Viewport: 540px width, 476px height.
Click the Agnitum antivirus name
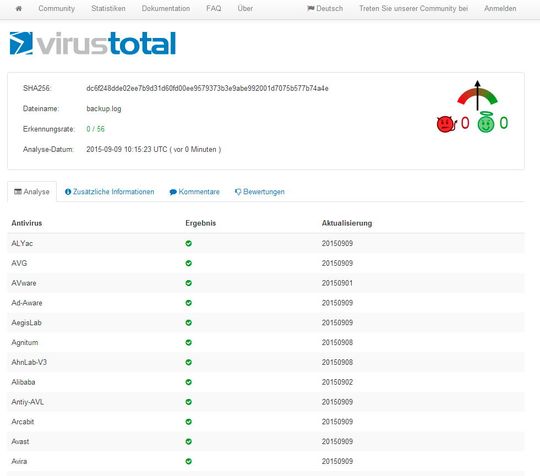(x=25, y=343)
